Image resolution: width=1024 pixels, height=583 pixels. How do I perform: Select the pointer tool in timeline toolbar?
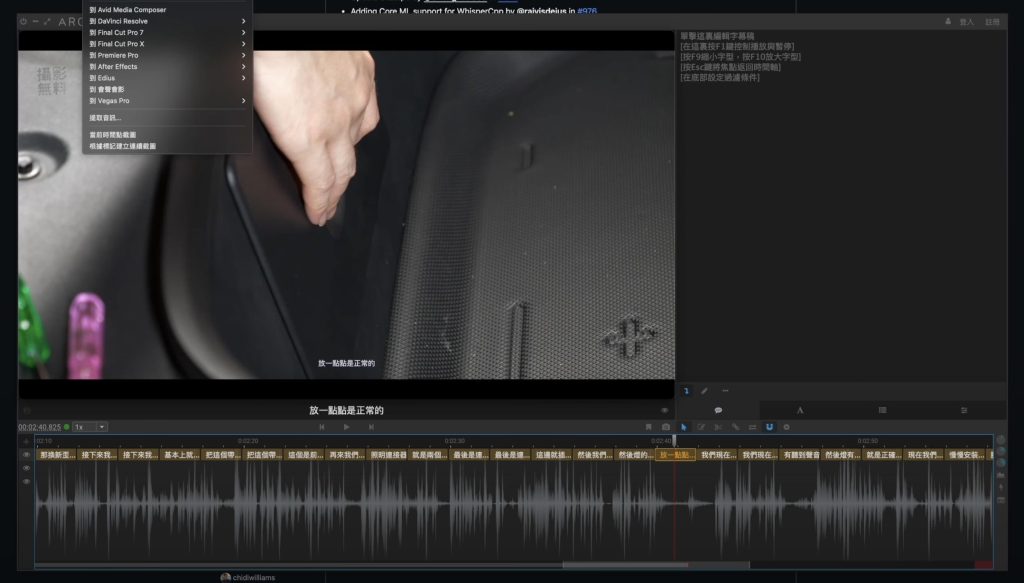684,427
